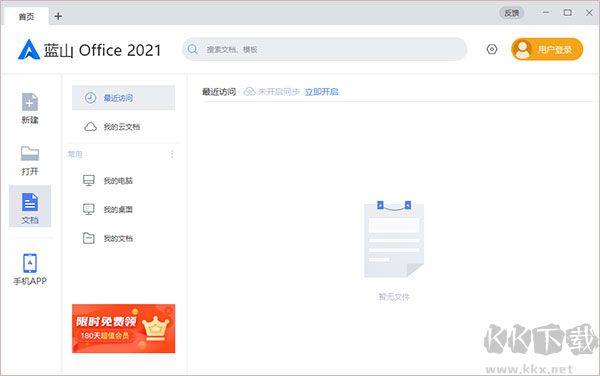Open the 常用 section more-options dots
600x376 pixels.
[172, 154]
